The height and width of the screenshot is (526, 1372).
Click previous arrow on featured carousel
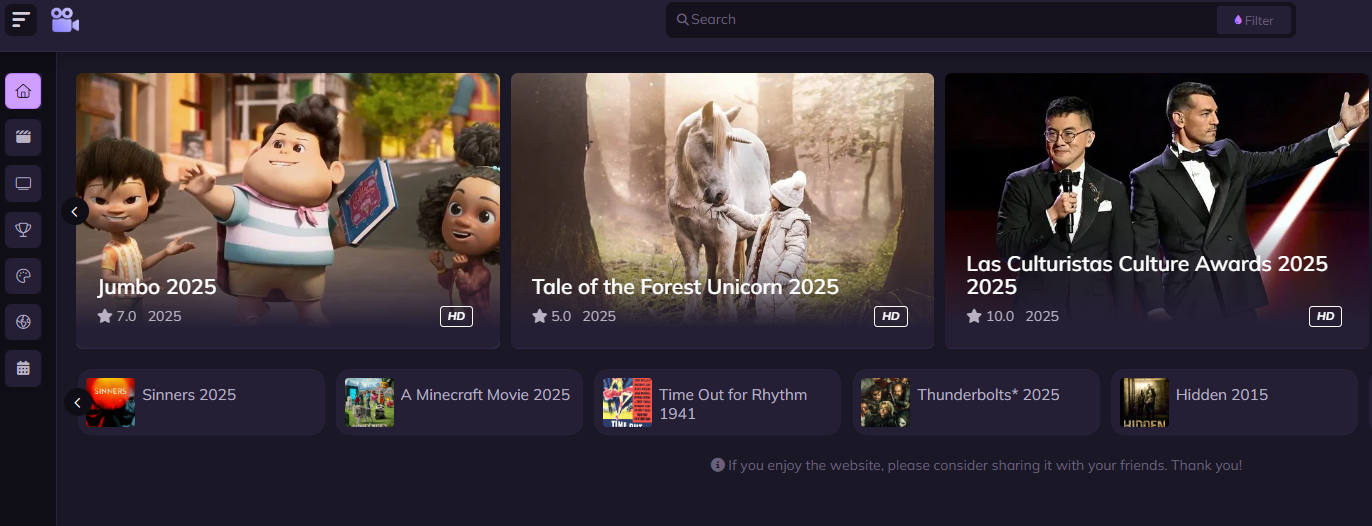[75, 211]
